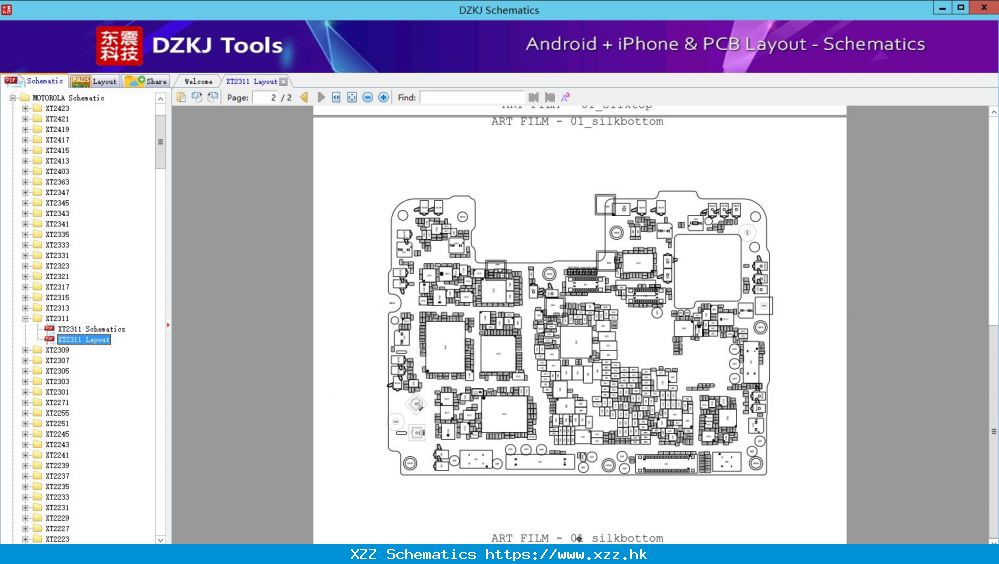Click the text search options icon
999x564 pixels.
tap(565, 98)
